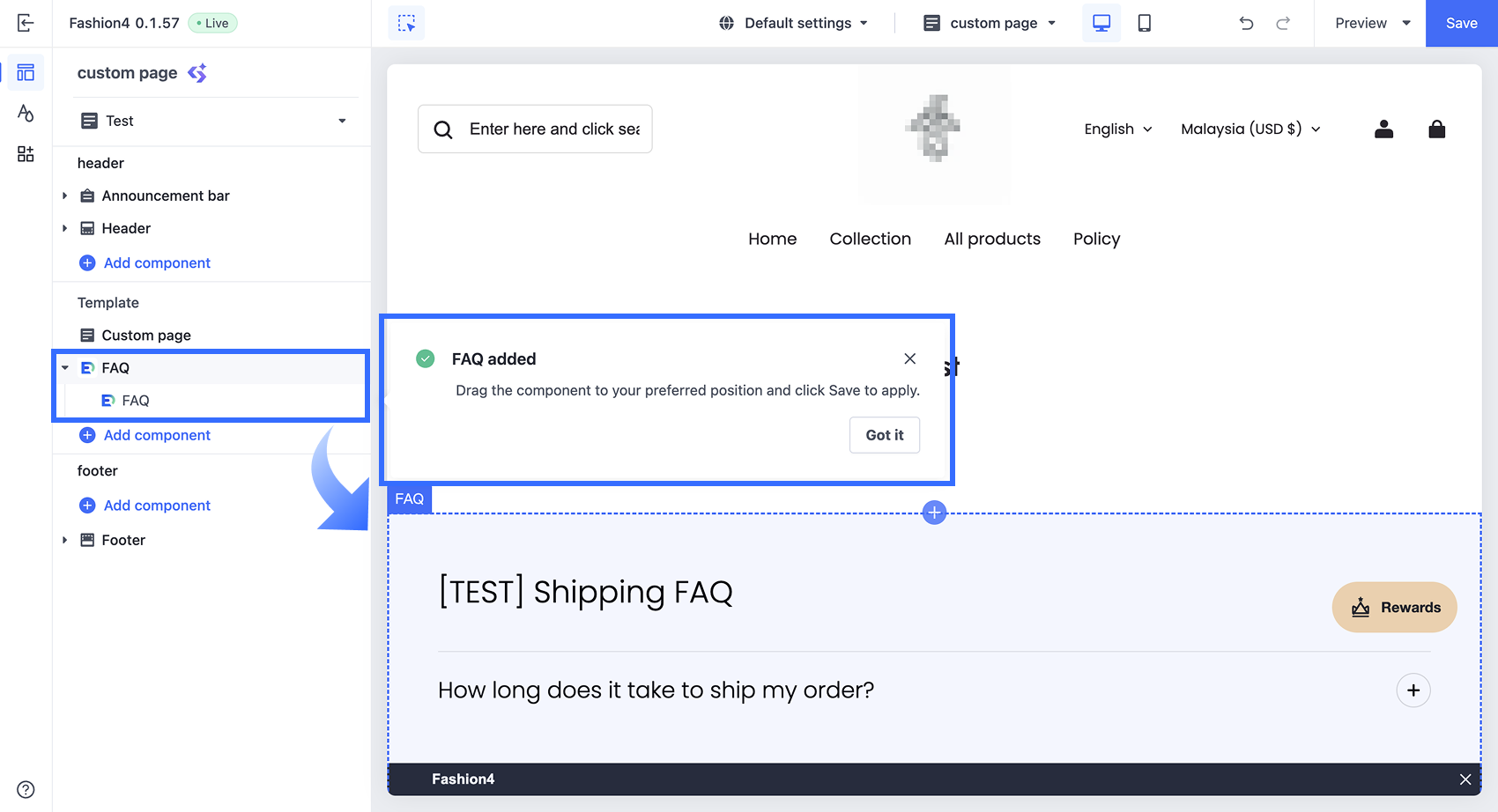Open the app components sidebar icon

[26, 154]
